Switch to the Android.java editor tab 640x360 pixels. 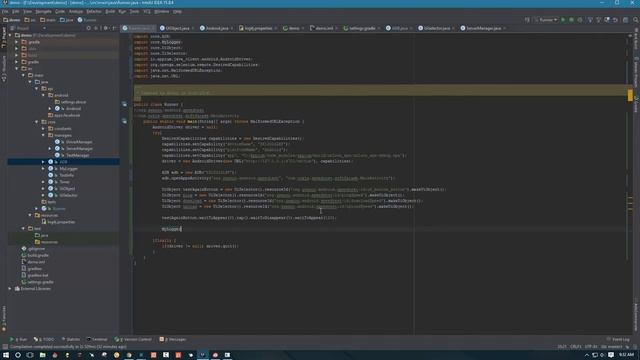(216, 28)
